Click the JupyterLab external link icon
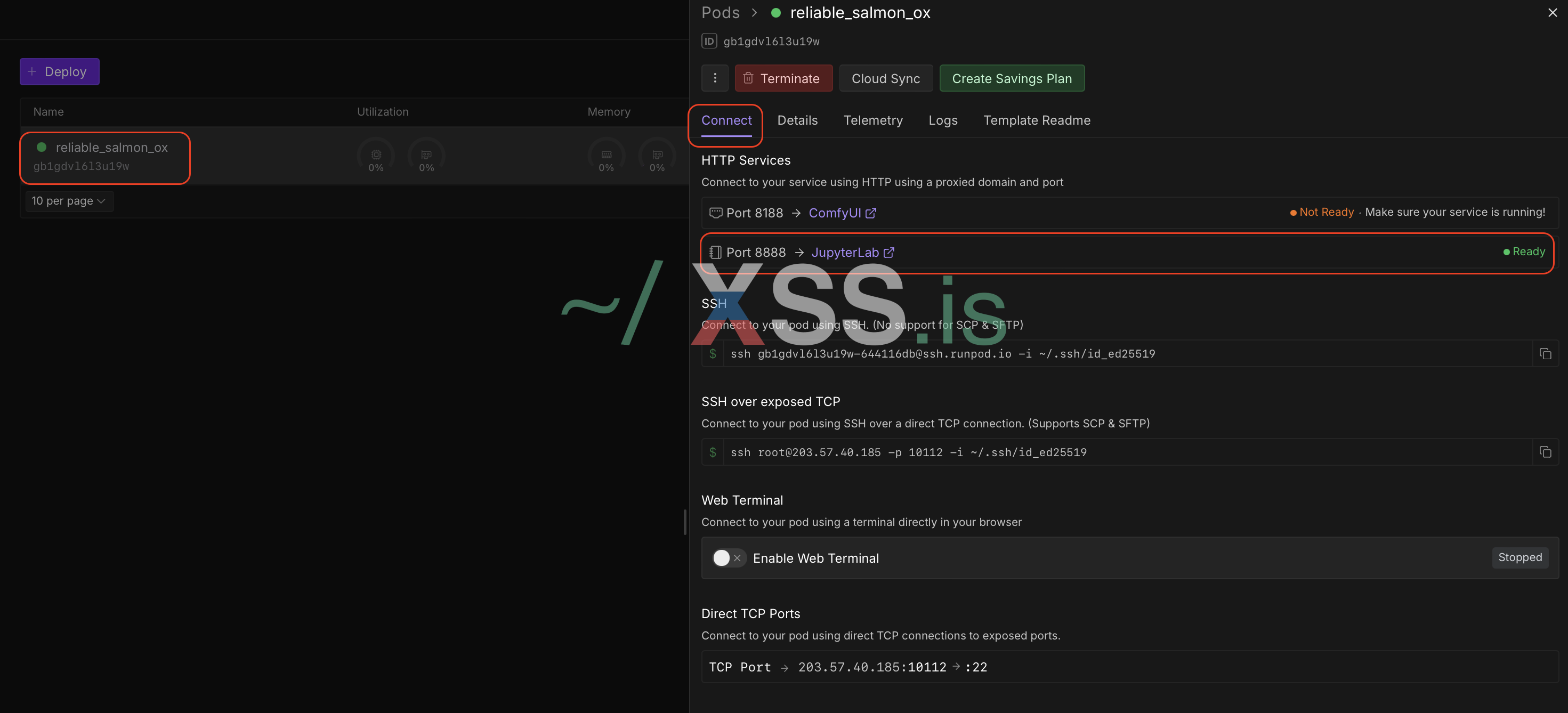This screenshot has height=713, width=1568. point(888,253)
